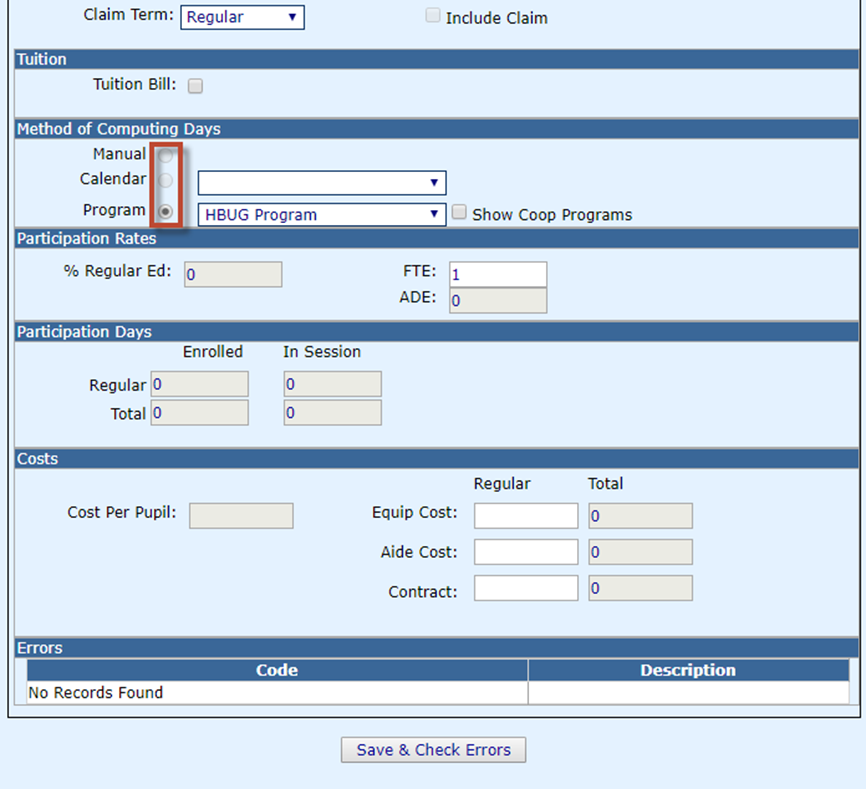This screenshot has height=789, width=866.
Task: Click the Regular Equip Cost field
Action: pyautogui.click(x=526, y=516)
